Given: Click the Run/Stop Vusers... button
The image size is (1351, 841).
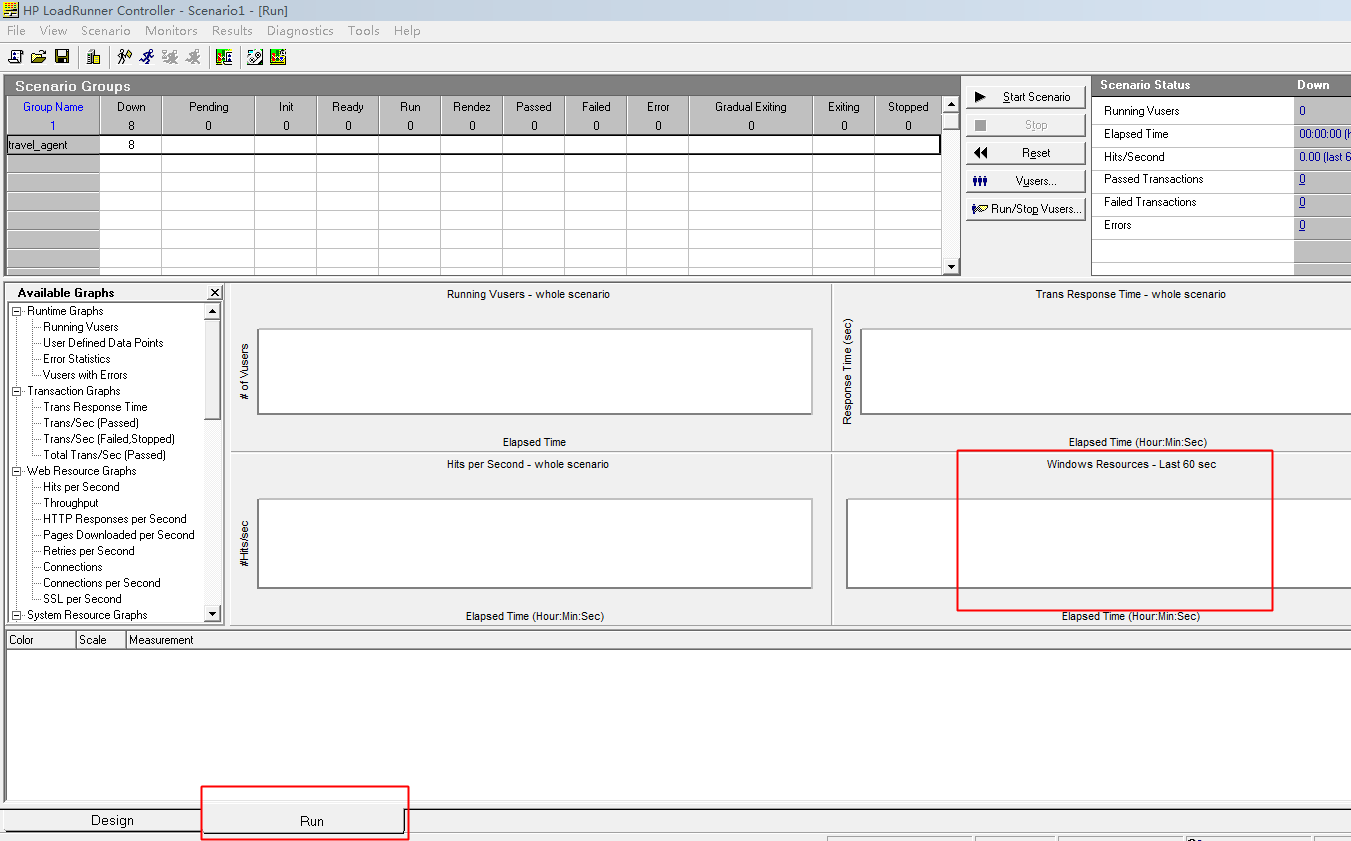Looking at the screenshot, I should (x=1026, y=209).
